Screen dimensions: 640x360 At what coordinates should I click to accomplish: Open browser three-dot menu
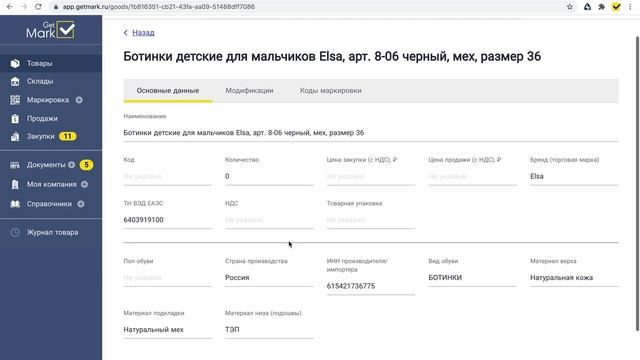630,7
